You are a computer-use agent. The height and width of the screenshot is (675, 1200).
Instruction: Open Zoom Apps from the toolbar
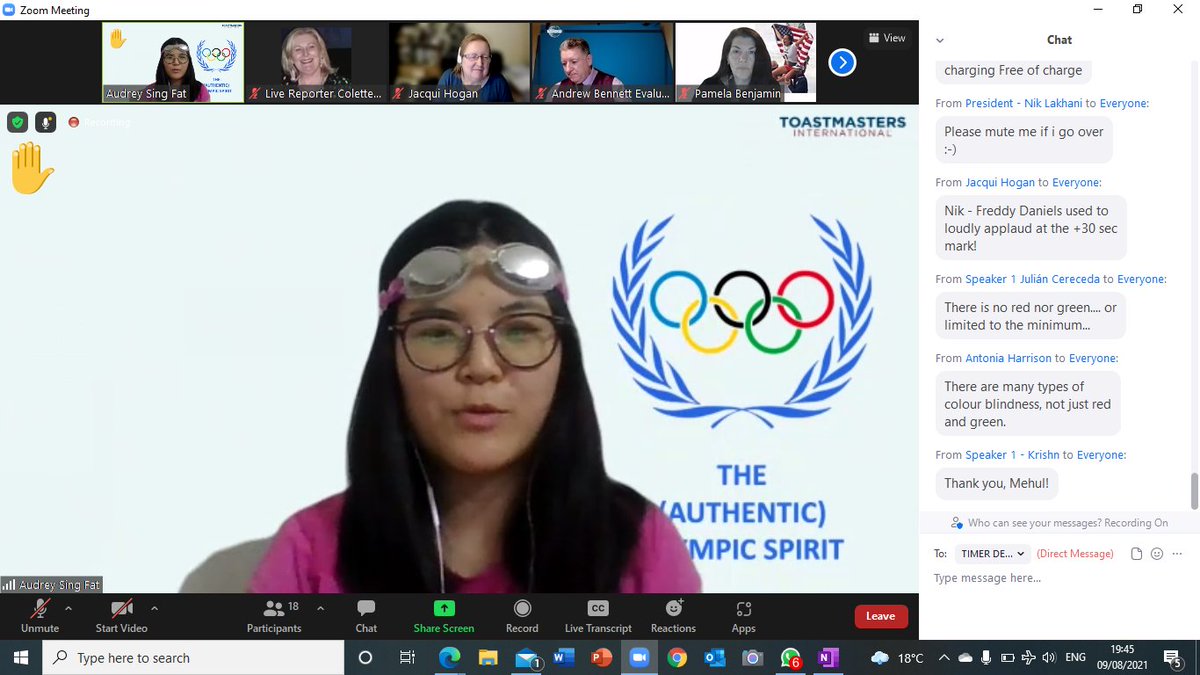(743, 615)
